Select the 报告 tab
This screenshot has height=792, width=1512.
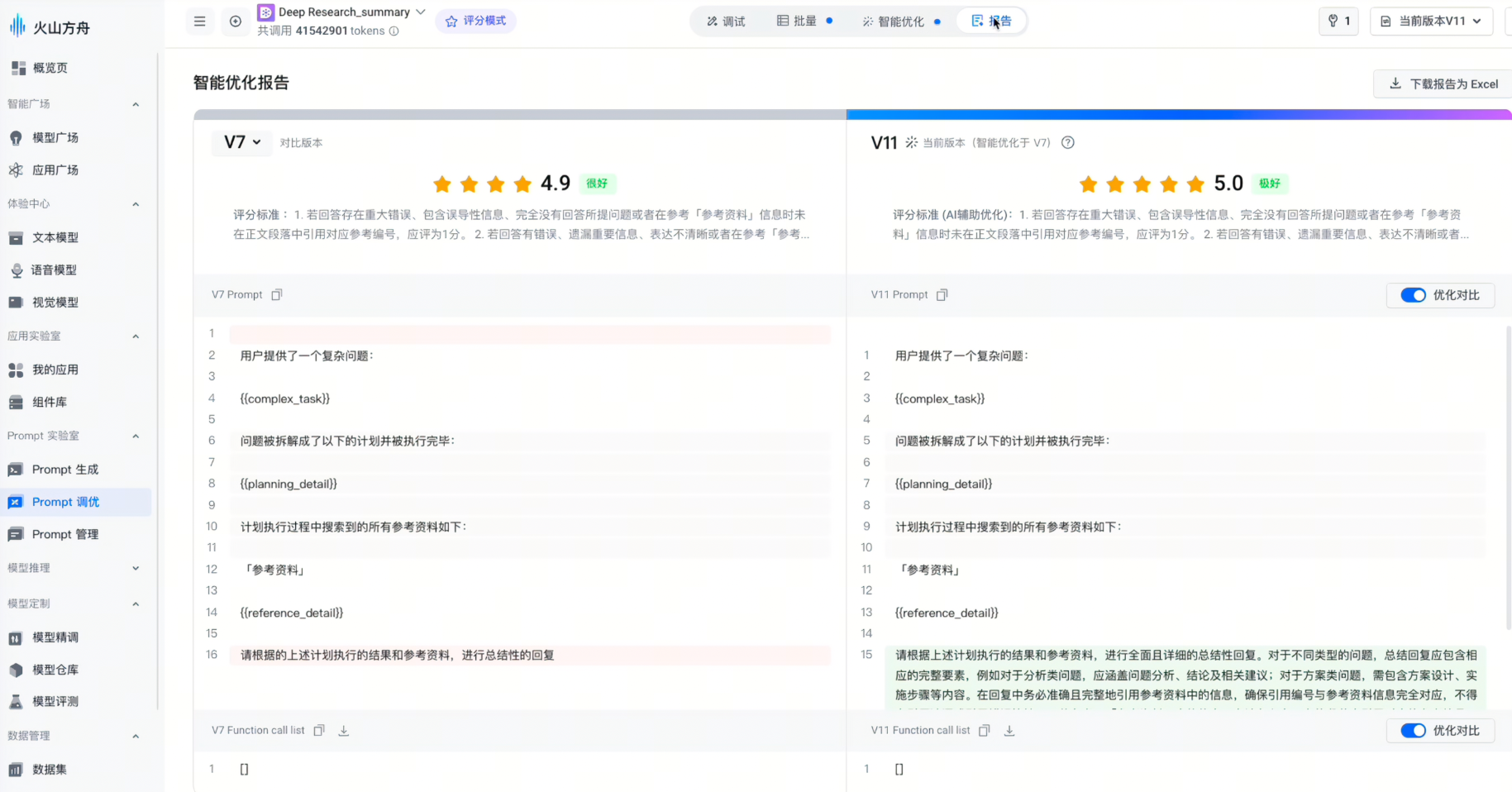click(x=991, y=21)
